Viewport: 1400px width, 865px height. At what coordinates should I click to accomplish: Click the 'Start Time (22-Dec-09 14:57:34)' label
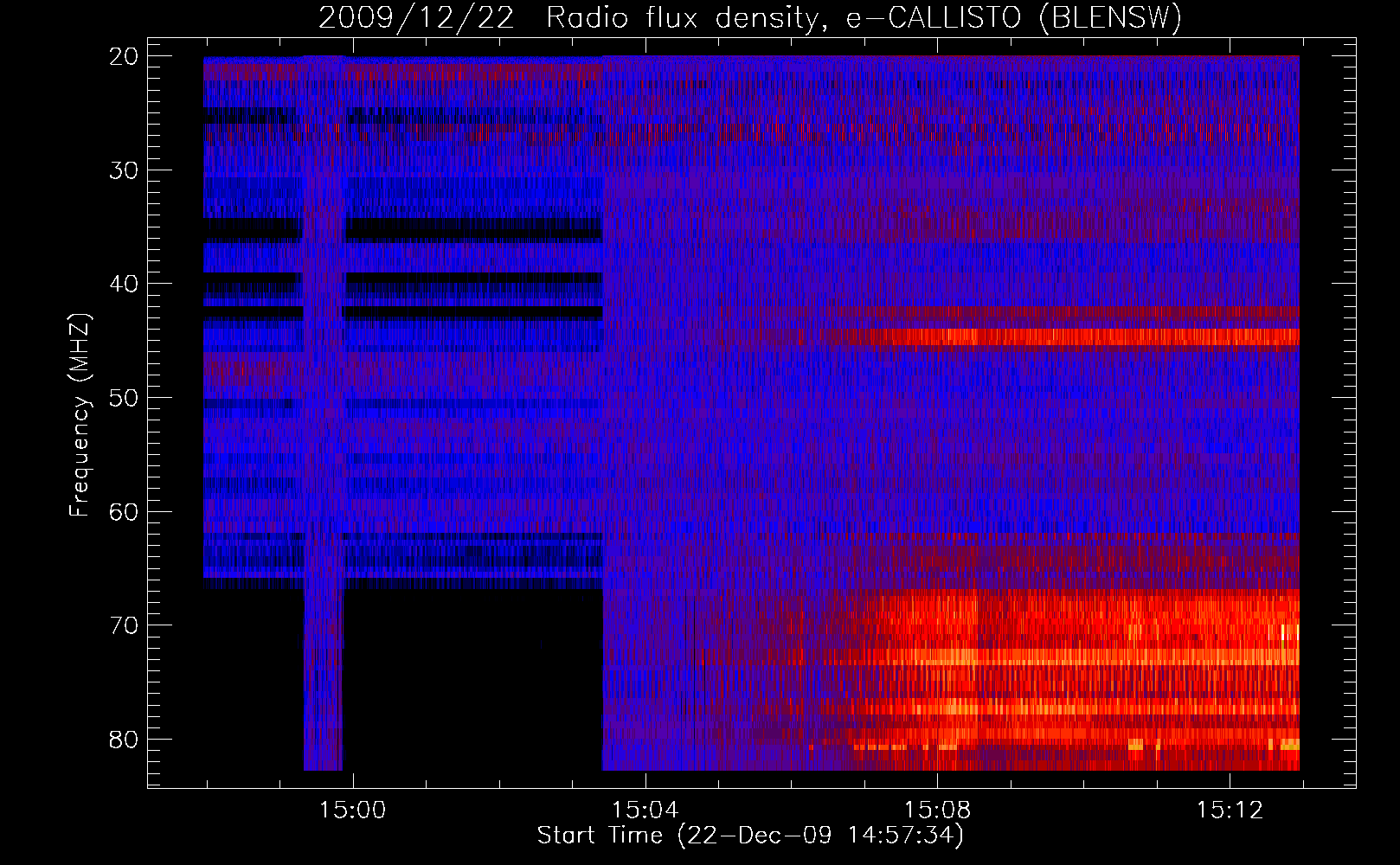(750, 836)
